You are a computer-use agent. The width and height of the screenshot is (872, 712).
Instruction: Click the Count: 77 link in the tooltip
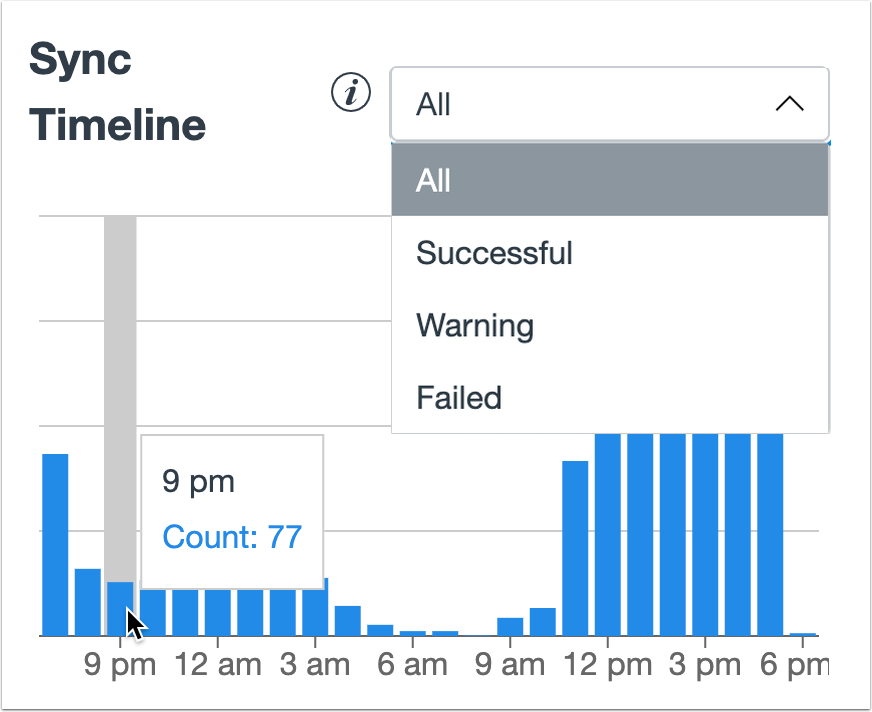232,537
